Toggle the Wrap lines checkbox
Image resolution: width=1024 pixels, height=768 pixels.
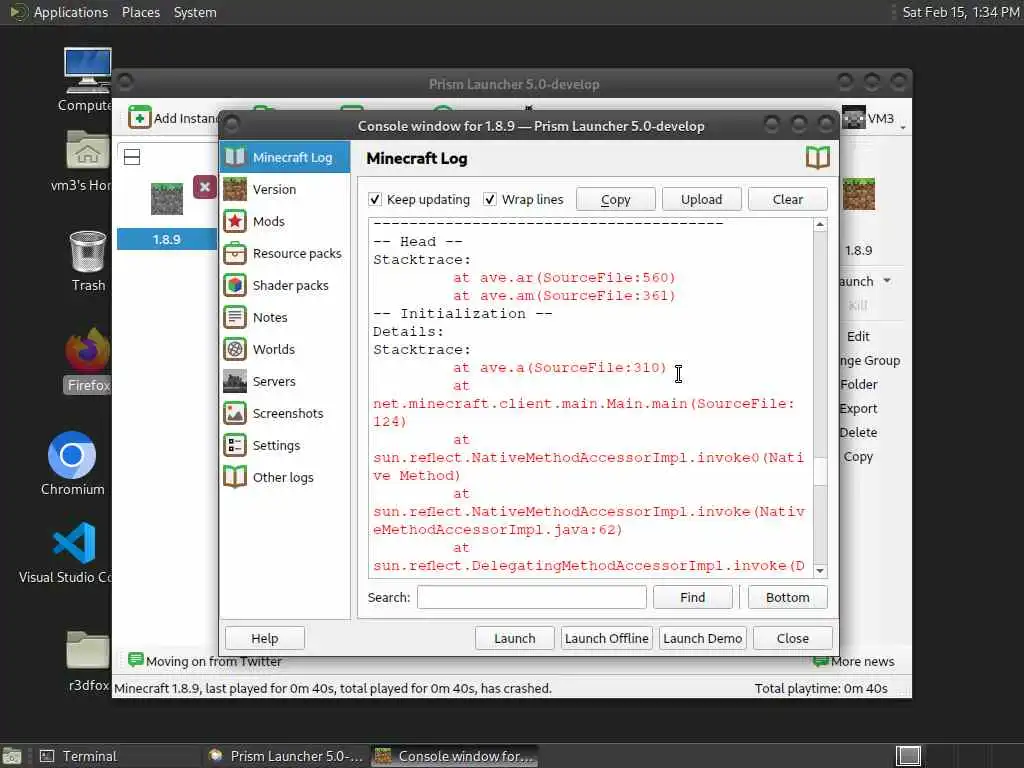[x=490, y=199]
